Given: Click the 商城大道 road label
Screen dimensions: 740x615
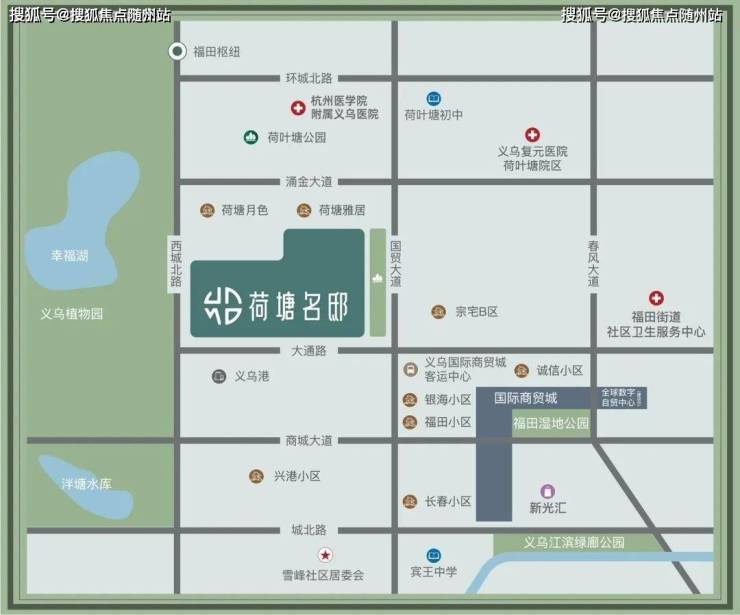Looking at the screenshot, I should click(309, 440).
